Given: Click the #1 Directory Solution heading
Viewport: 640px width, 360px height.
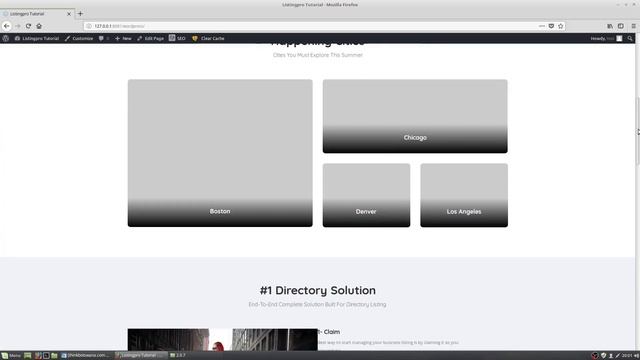Looking at the screenshot, I should (318, 290).
